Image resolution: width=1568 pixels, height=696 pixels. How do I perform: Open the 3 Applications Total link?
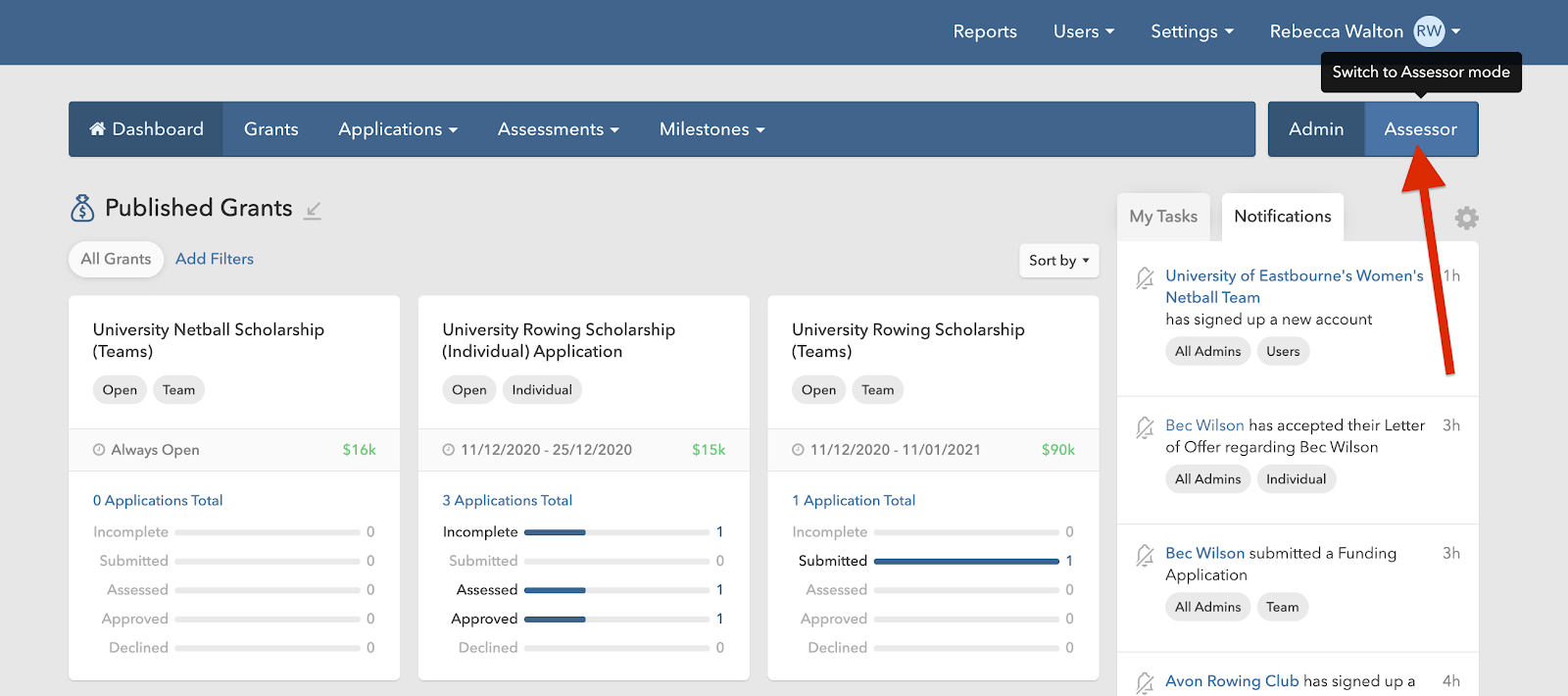pos(507,500)
